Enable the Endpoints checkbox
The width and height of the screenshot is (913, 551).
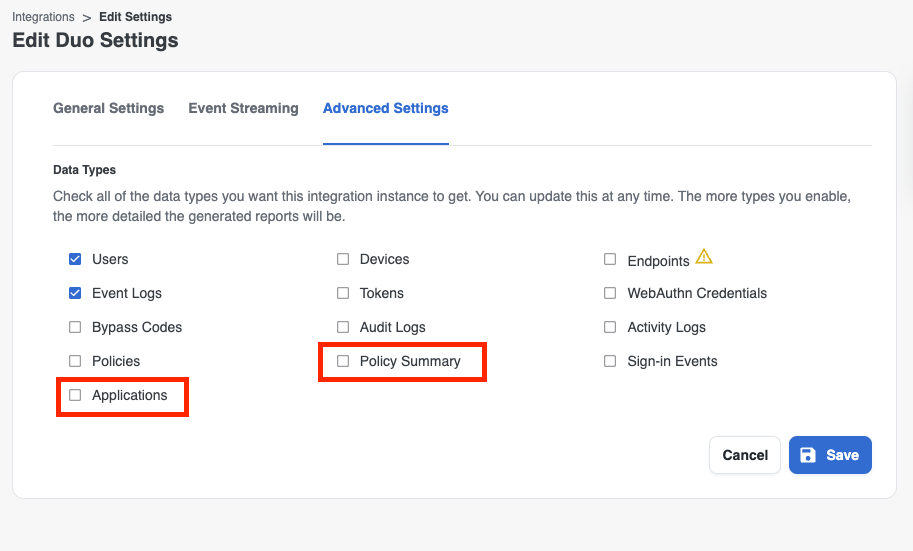(x=610, y=259)
